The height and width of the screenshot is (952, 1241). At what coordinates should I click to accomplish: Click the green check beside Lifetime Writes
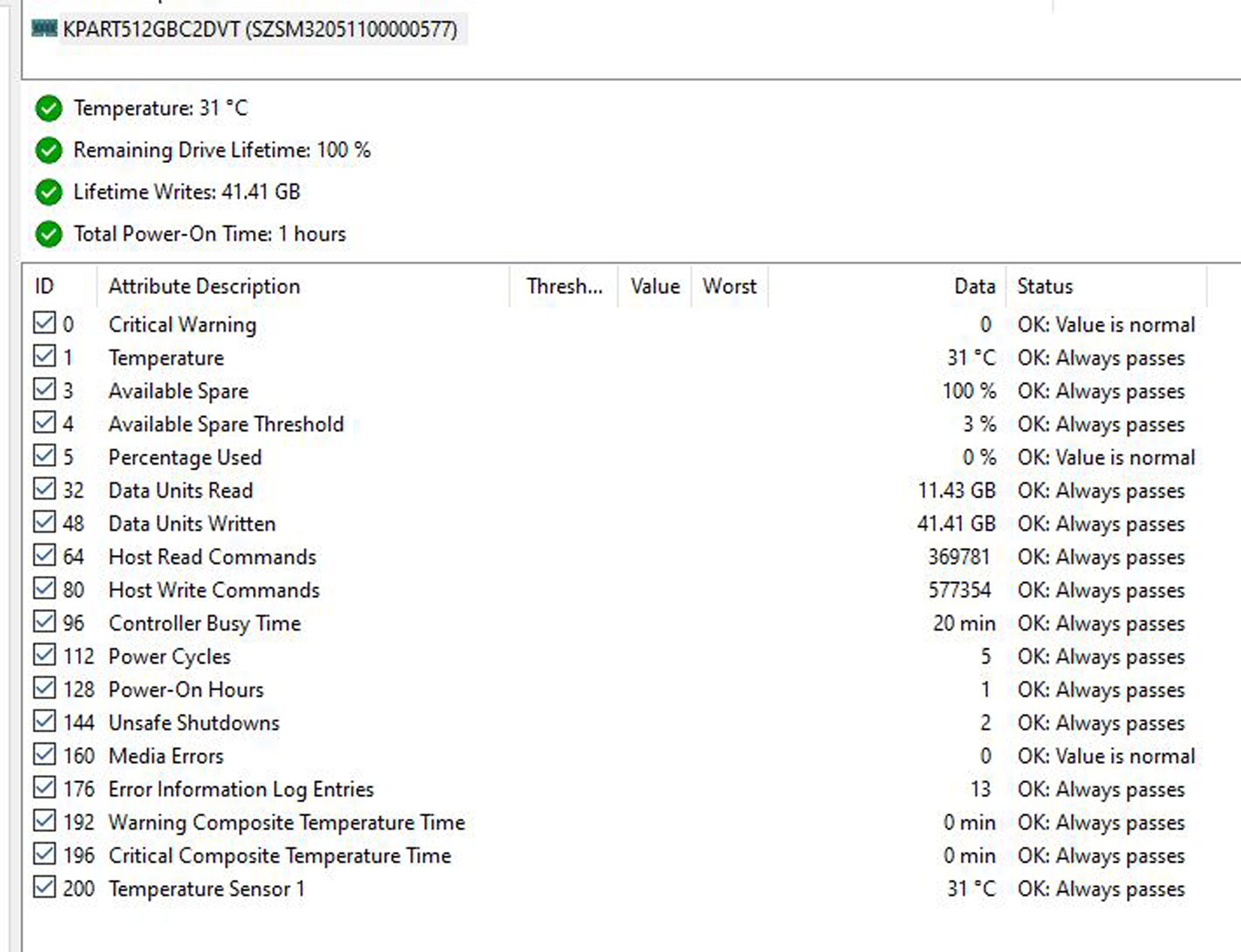click(x=49, y=193)
